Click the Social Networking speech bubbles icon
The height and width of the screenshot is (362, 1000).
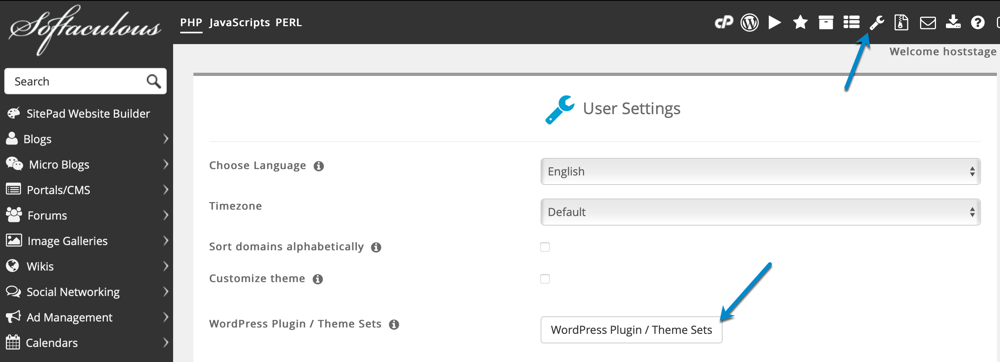tap(13, 291)
